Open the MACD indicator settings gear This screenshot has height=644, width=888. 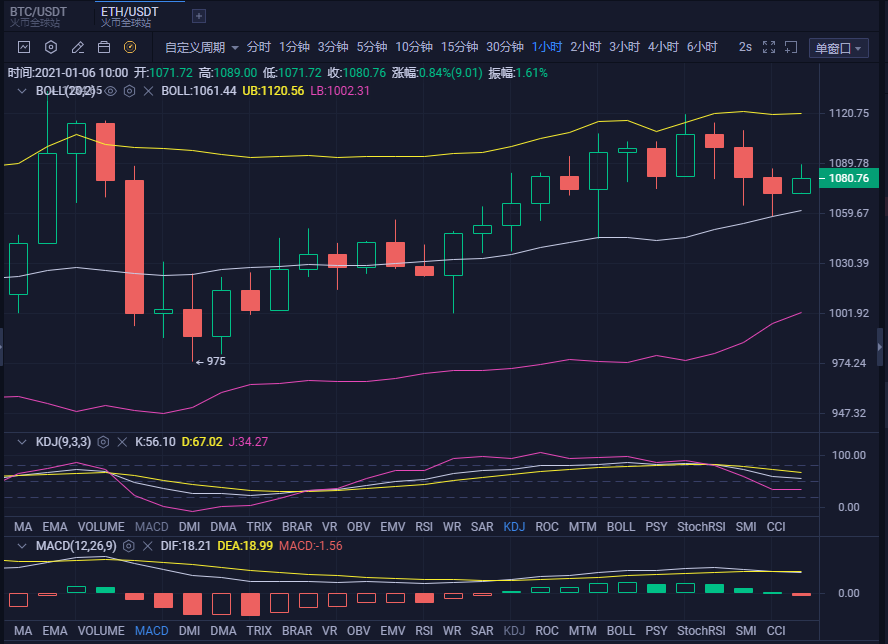tap(130, 546)
